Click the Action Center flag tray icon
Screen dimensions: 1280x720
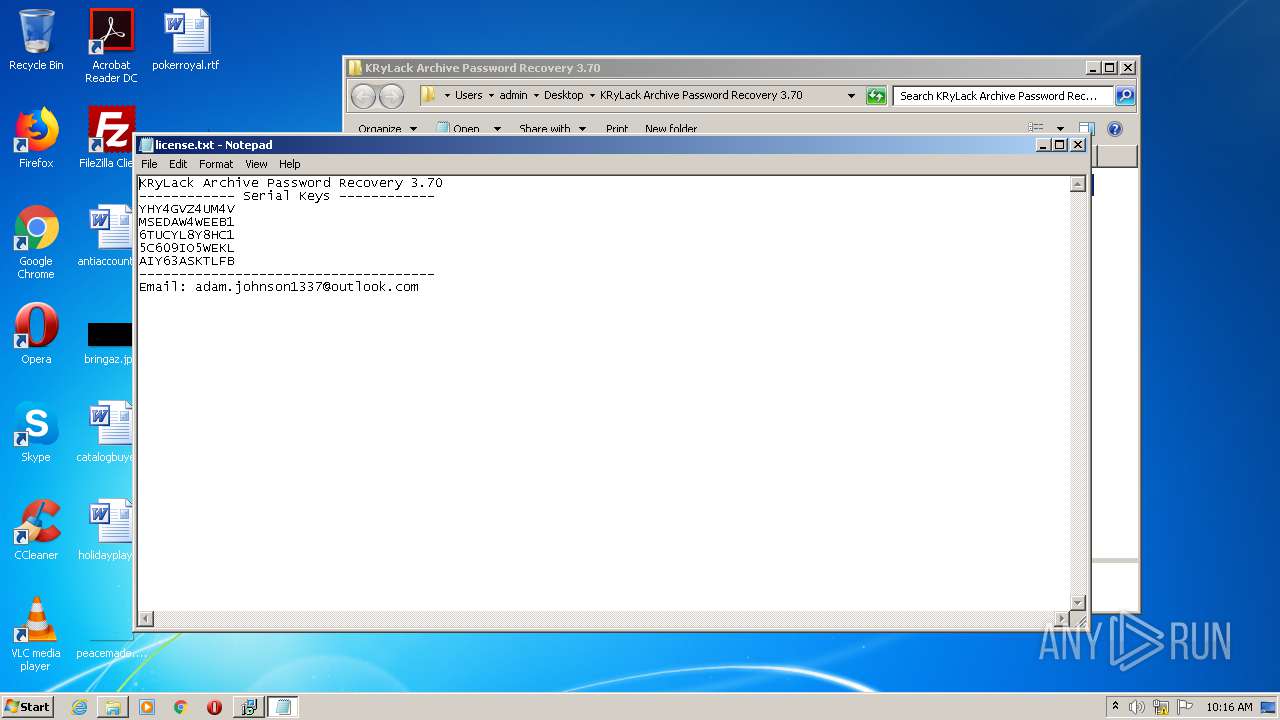click(1185, 707)
